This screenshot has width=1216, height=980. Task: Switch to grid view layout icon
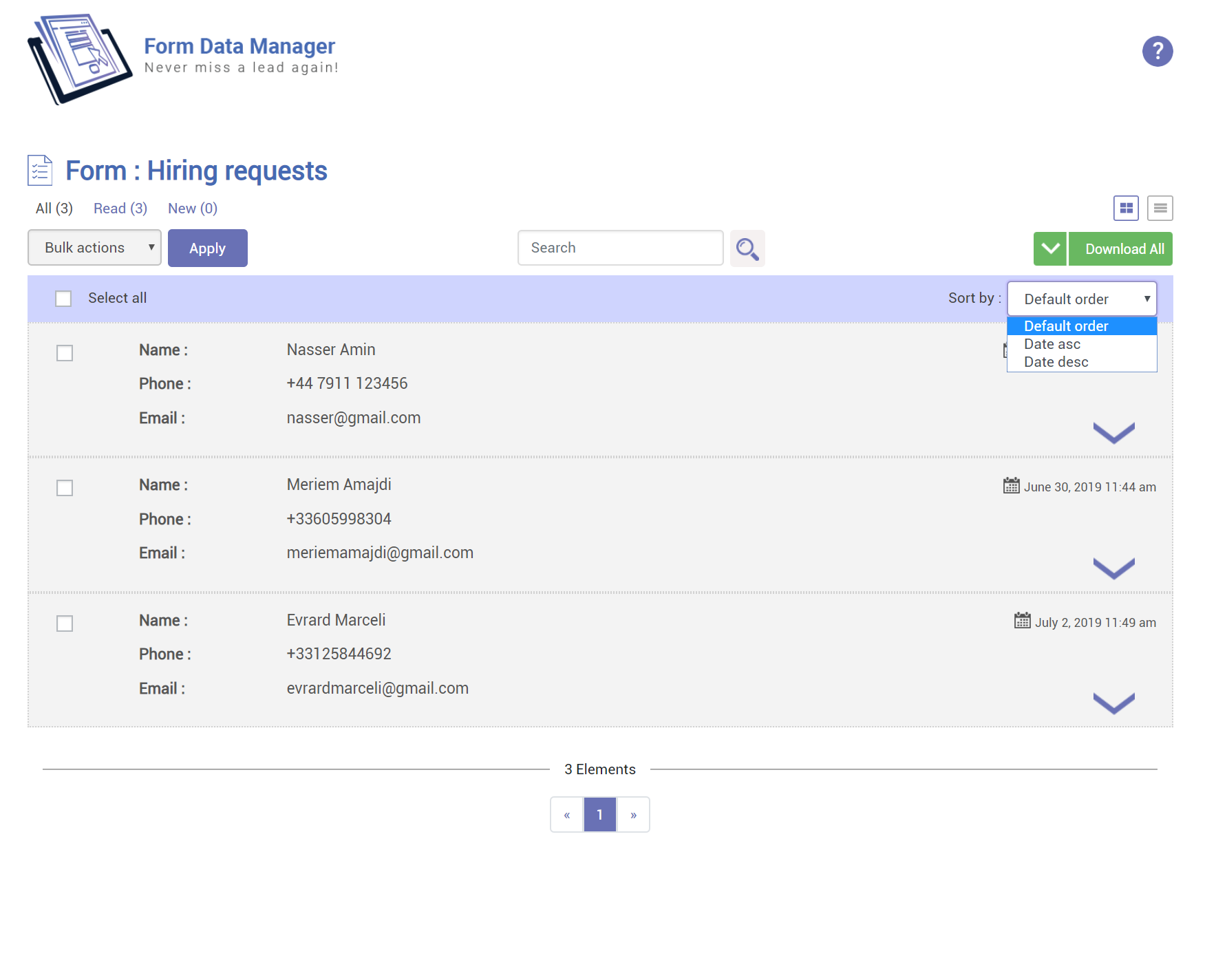(x=1126, y=208)
